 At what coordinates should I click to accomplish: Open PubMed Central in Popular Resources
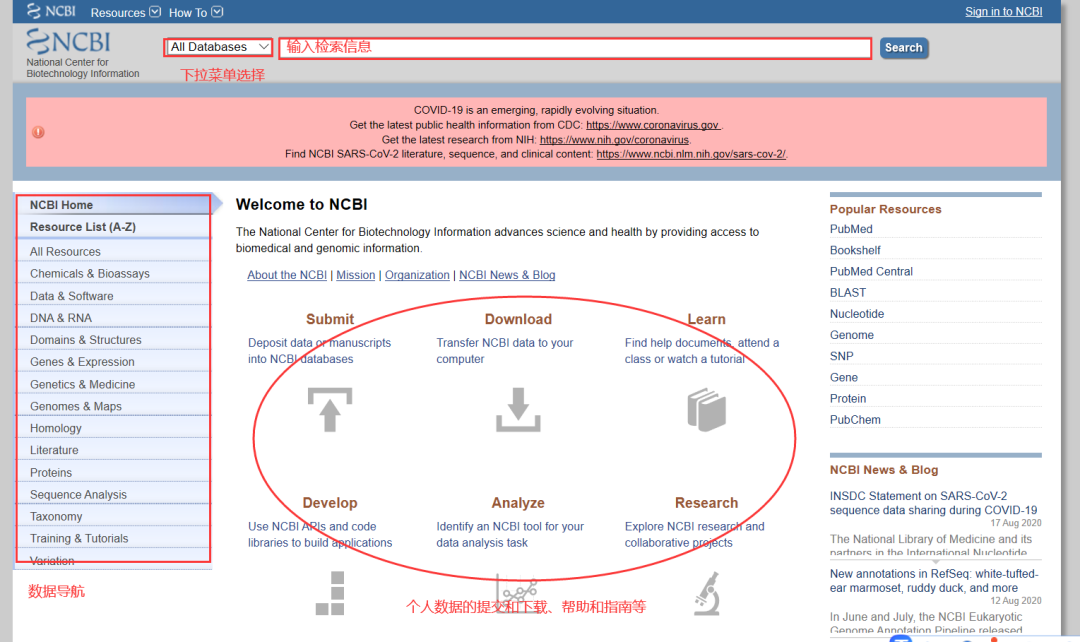coord(871,271)
